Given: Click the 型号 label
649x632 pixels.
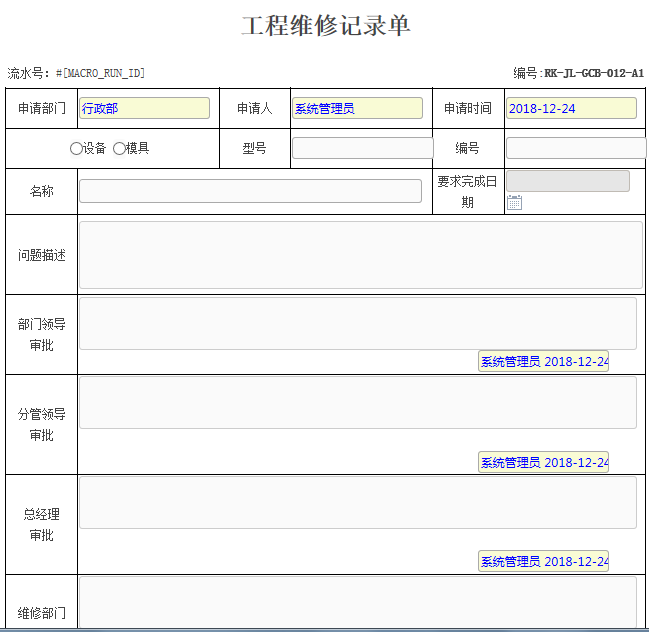Looking at the screenshot, I should pos(254,148).
